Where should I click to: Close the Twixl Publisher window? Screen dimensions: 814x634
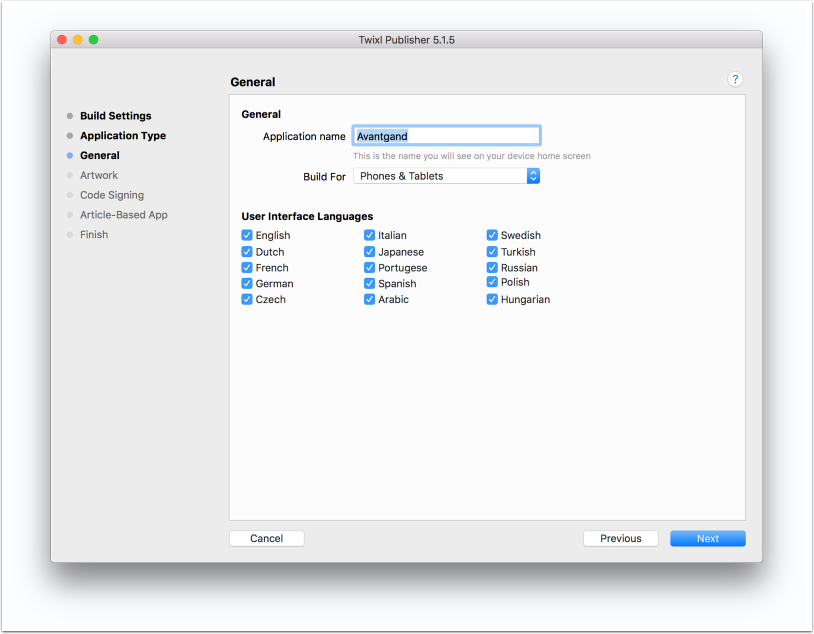click(62, 40)
